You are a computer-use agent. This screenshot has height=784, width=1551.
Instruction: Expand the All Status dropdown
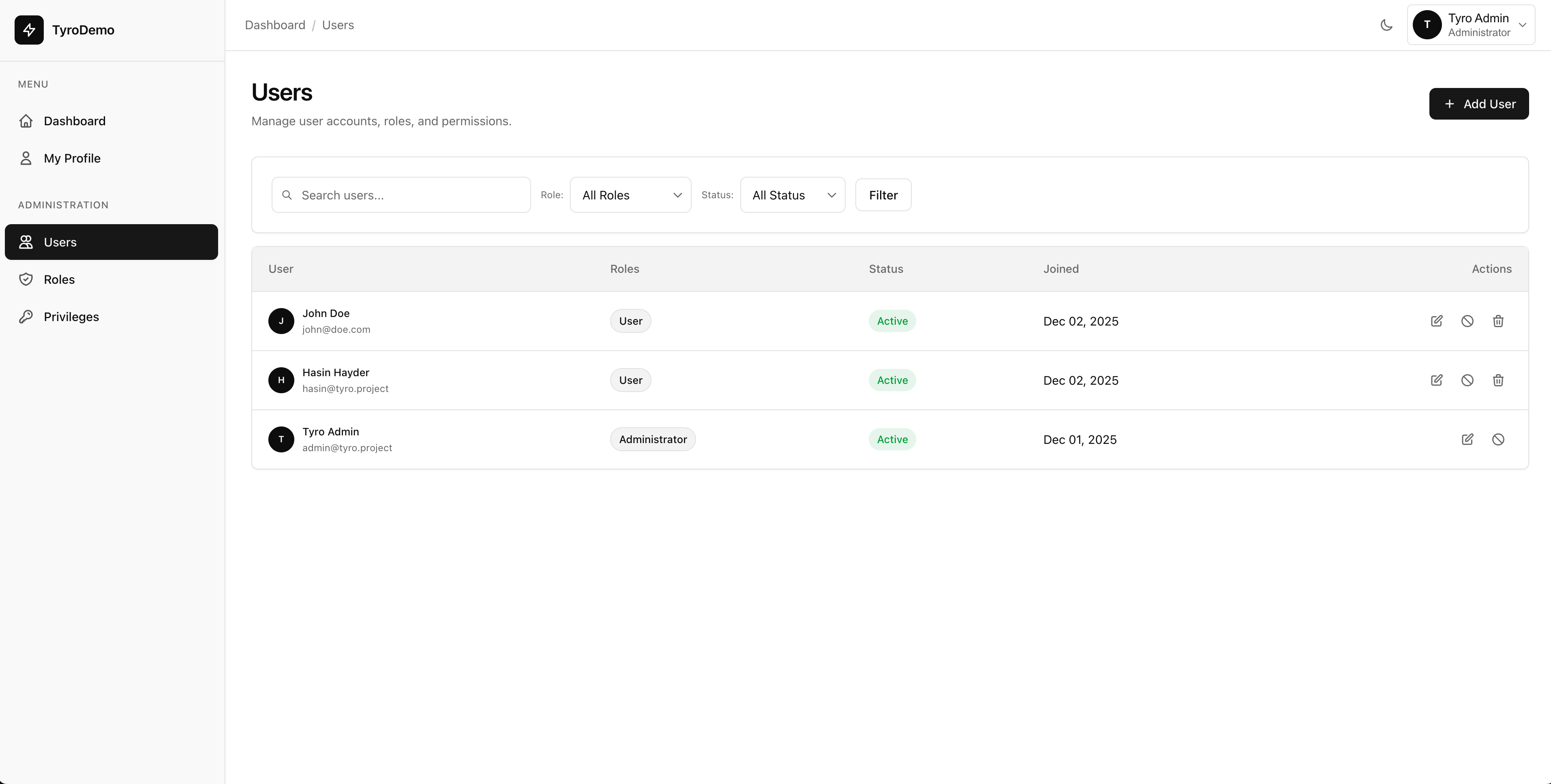pos(793,195)
